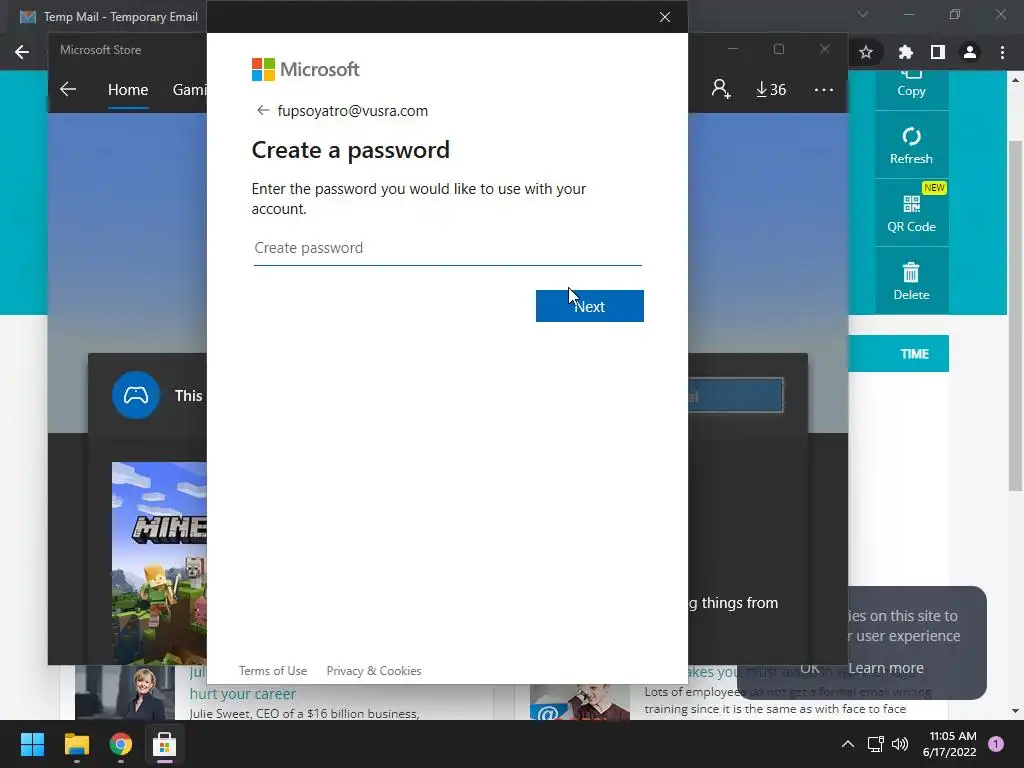This screenshot has width=1024, height=768.
Task: Open File Explorer from the taskbar
Action: pos(76,744)
